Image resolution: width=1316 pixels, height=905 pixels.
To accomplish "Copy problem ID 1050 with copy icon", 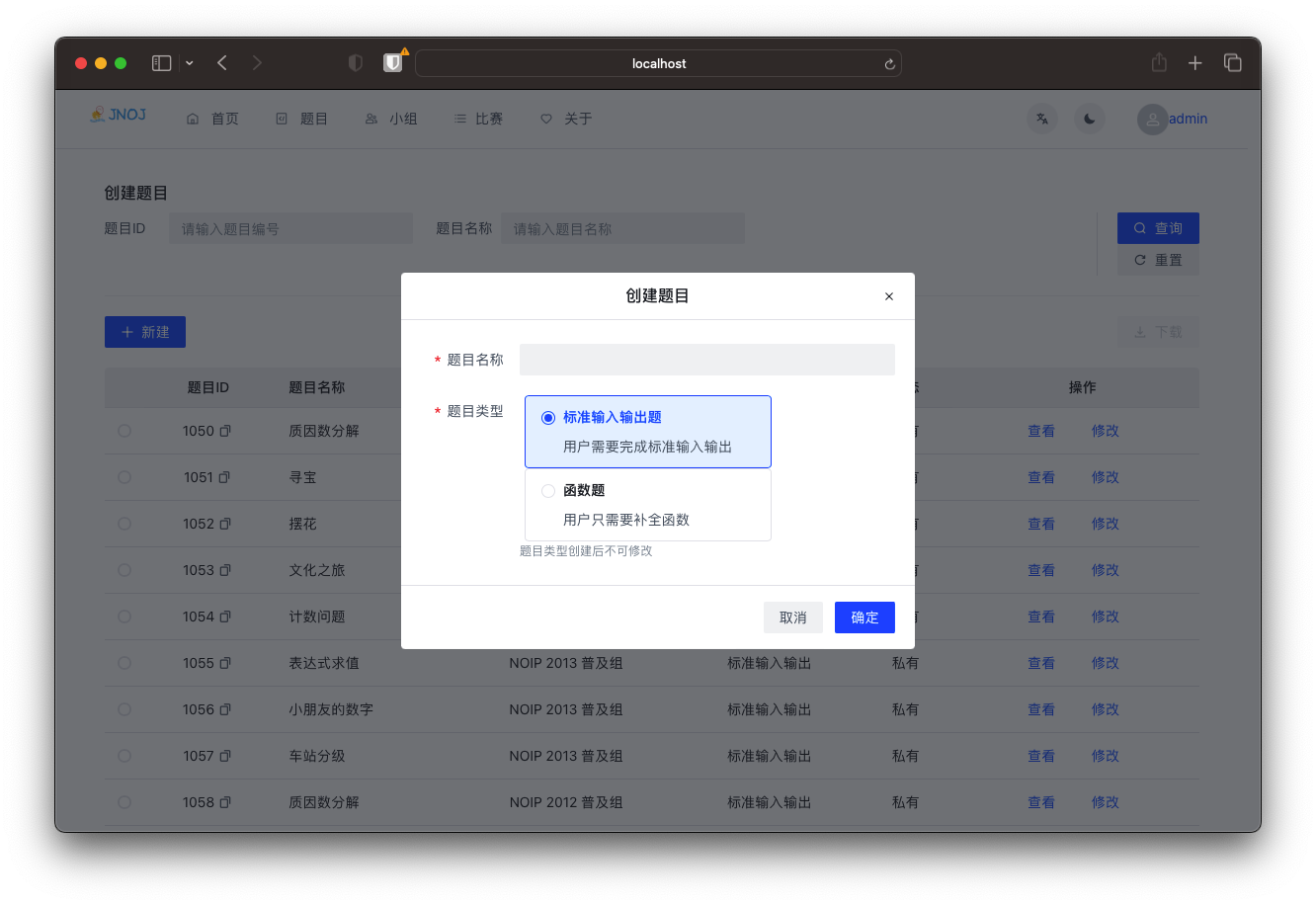I will (x=225, y=431).
